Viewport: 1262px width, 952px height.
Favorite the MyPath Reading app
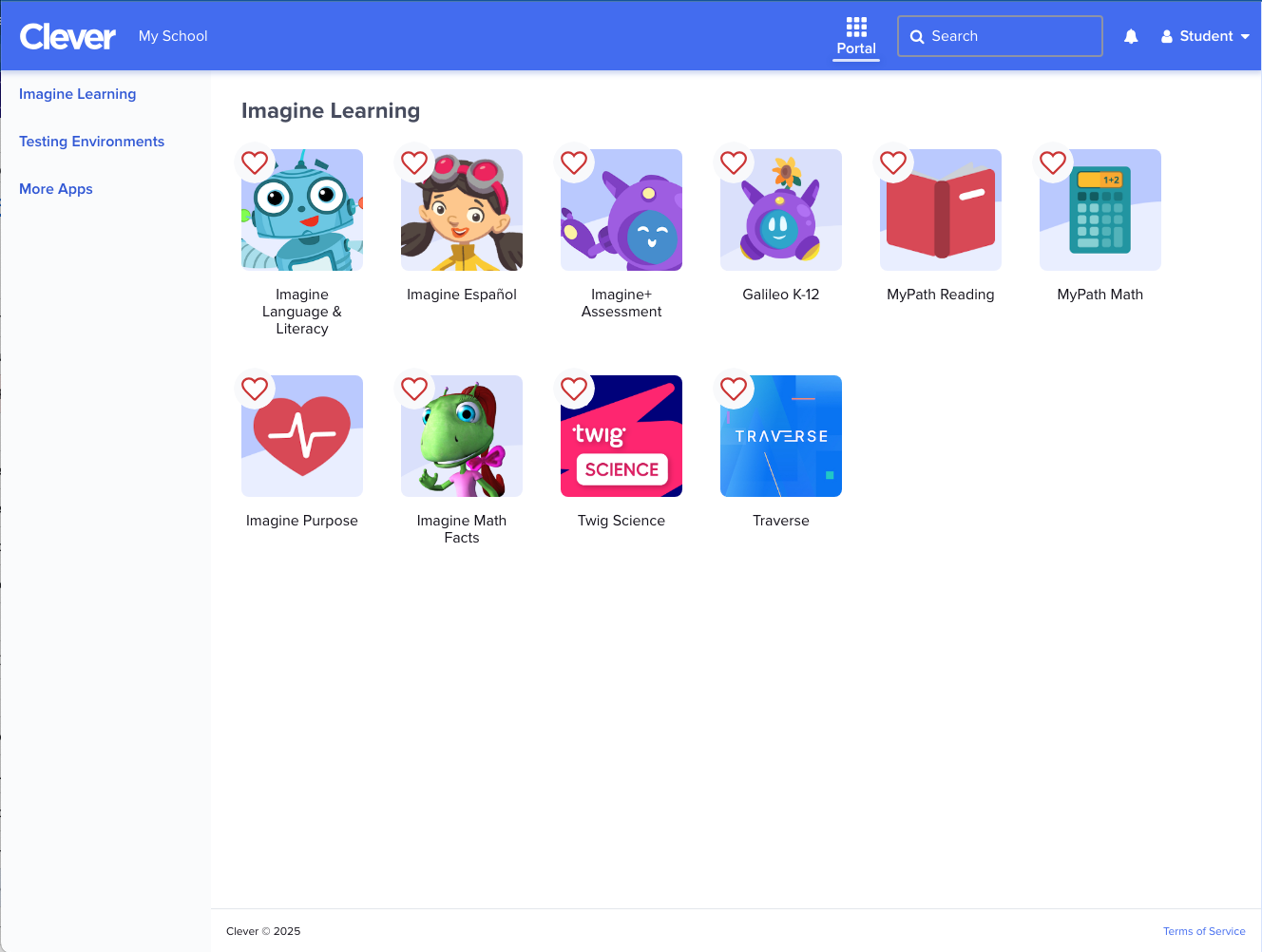[893, 162]
